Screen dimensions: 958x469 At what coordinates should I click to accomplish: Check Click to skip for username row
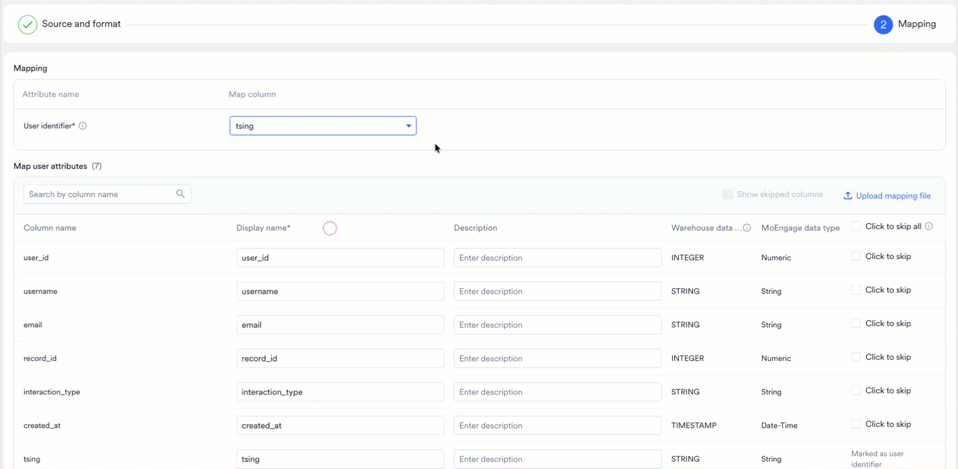(x=856, y=290)
